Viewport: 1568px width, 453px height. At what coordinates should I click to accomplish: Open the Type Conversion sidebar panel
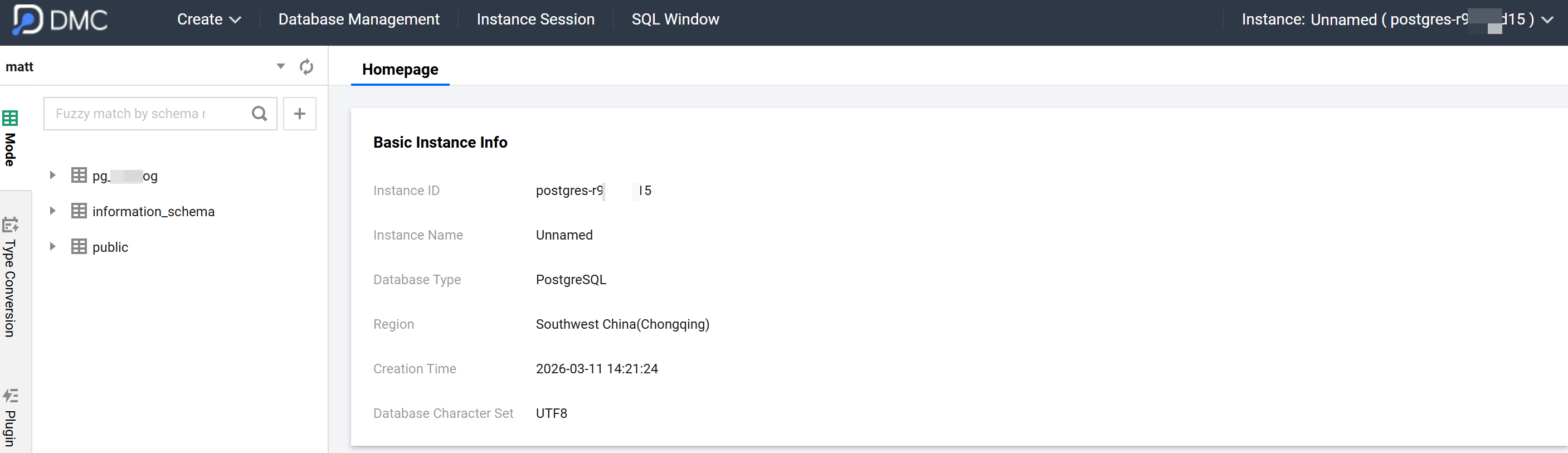pos(11,277)
